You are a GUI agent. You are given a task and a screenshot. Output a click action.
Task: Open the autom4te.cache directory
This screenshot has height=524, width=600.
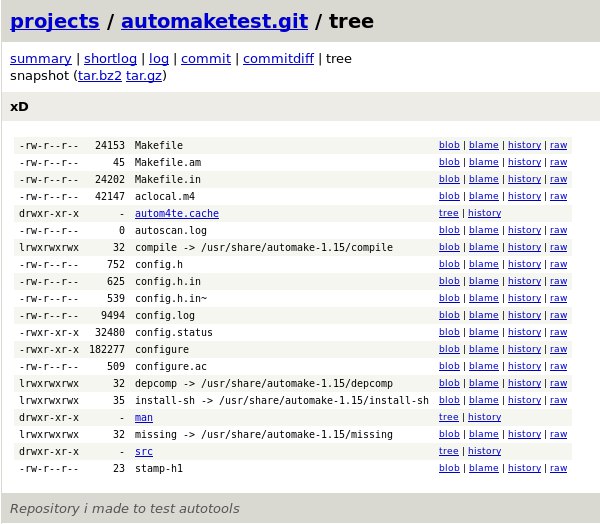pos(177,213)
